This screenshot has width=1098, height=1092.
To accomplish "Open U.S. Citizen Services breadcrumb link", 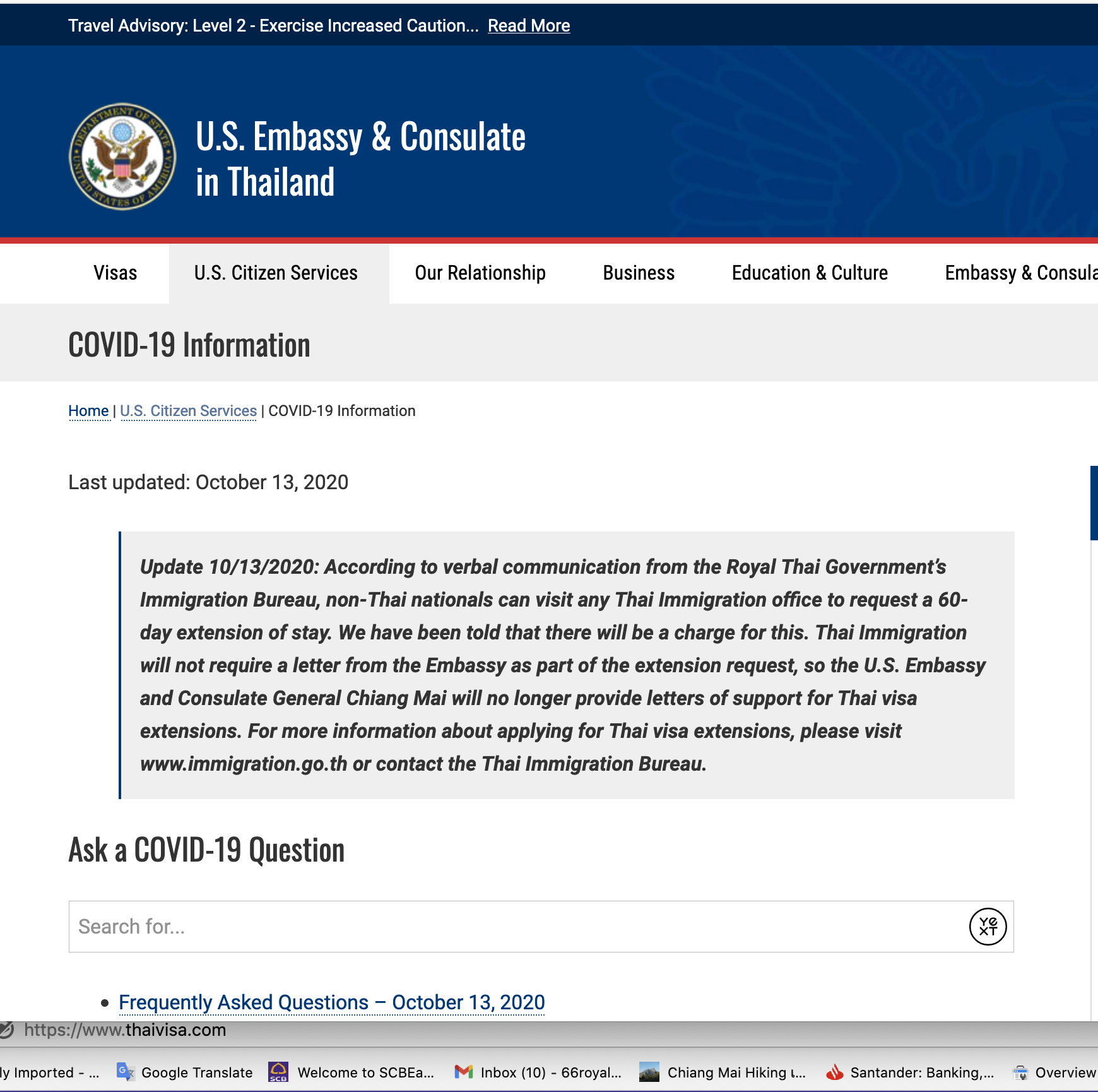I will pos(188,411).
